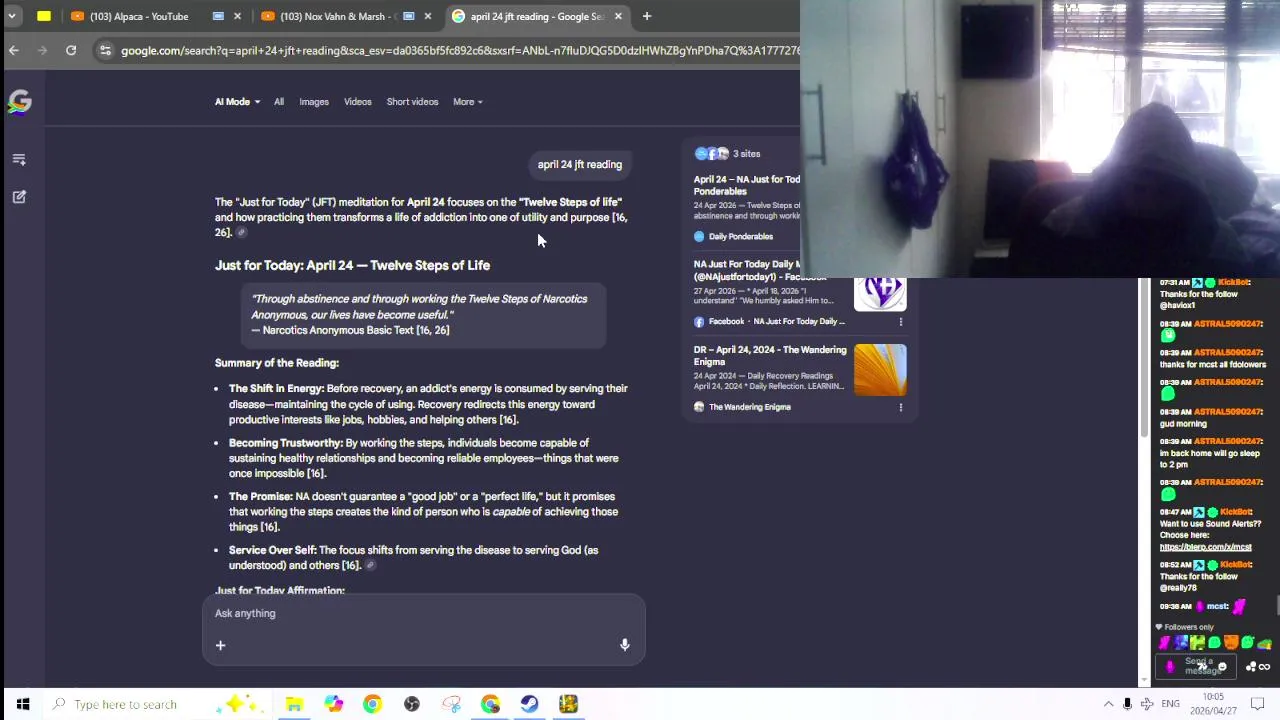1280x720 pixels.
Task: Click citation link icon after Service Over Self
Action: 370,566
